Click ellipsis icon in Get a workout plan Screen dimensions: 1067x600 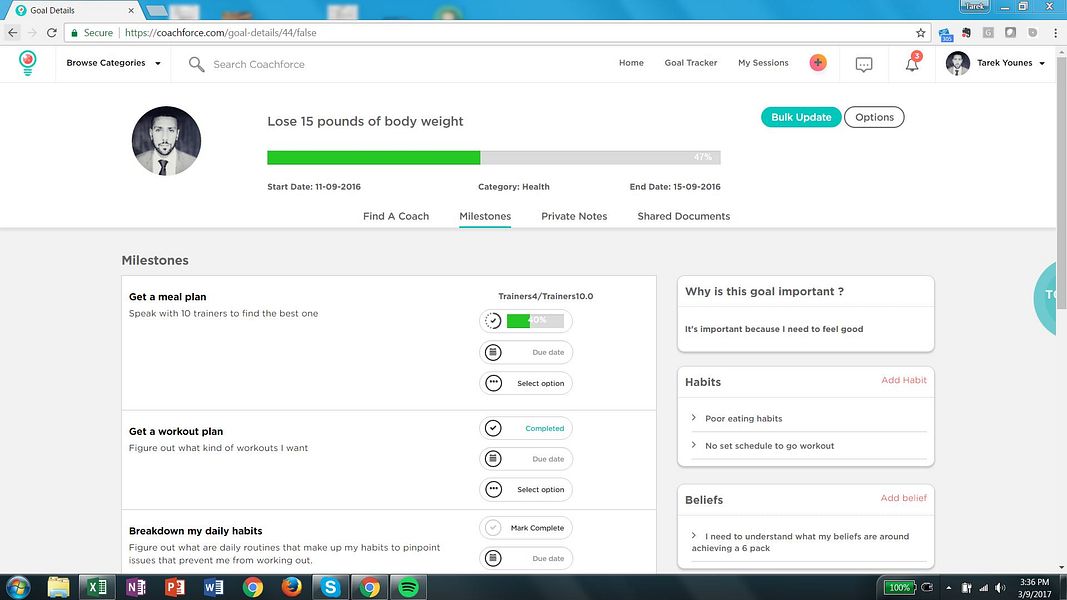click(493, 489)
